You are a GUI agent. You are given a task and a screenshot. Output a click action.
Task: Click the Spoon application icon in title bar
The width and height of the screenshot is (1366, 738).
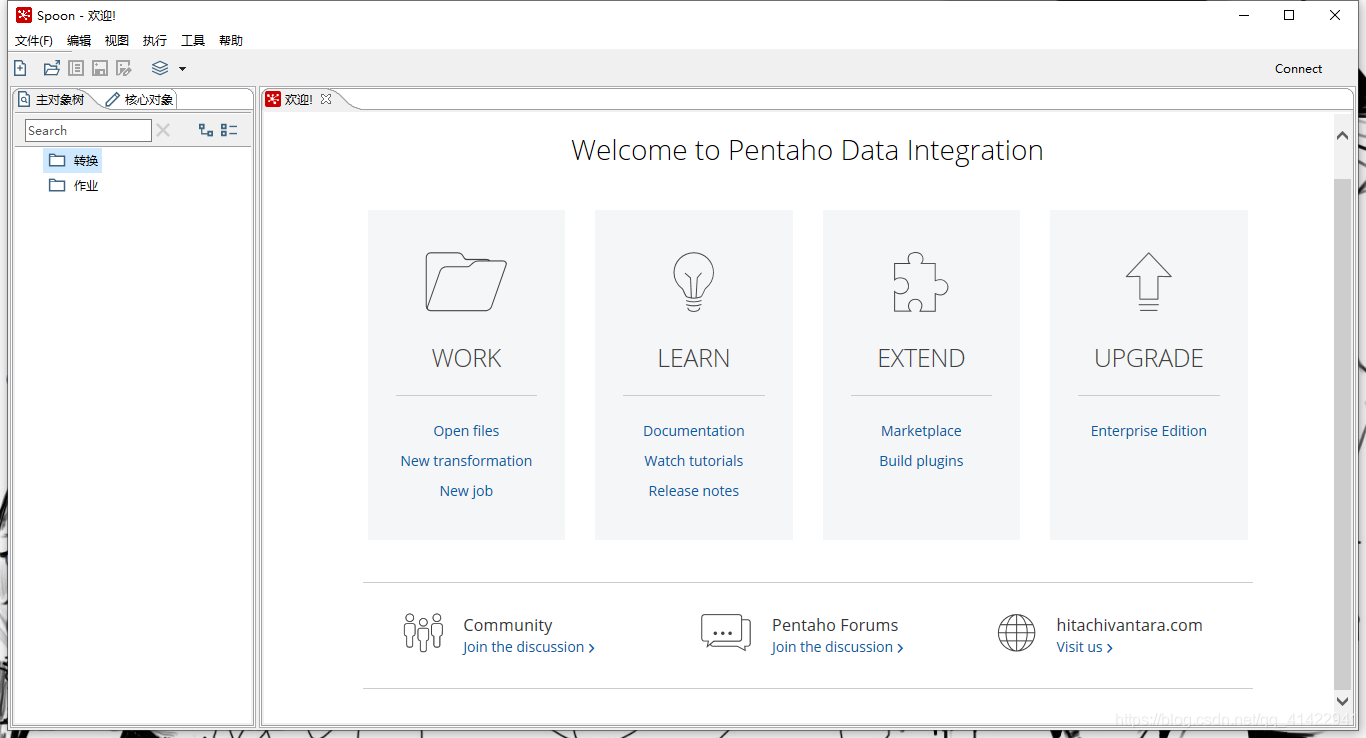point(24,15)
